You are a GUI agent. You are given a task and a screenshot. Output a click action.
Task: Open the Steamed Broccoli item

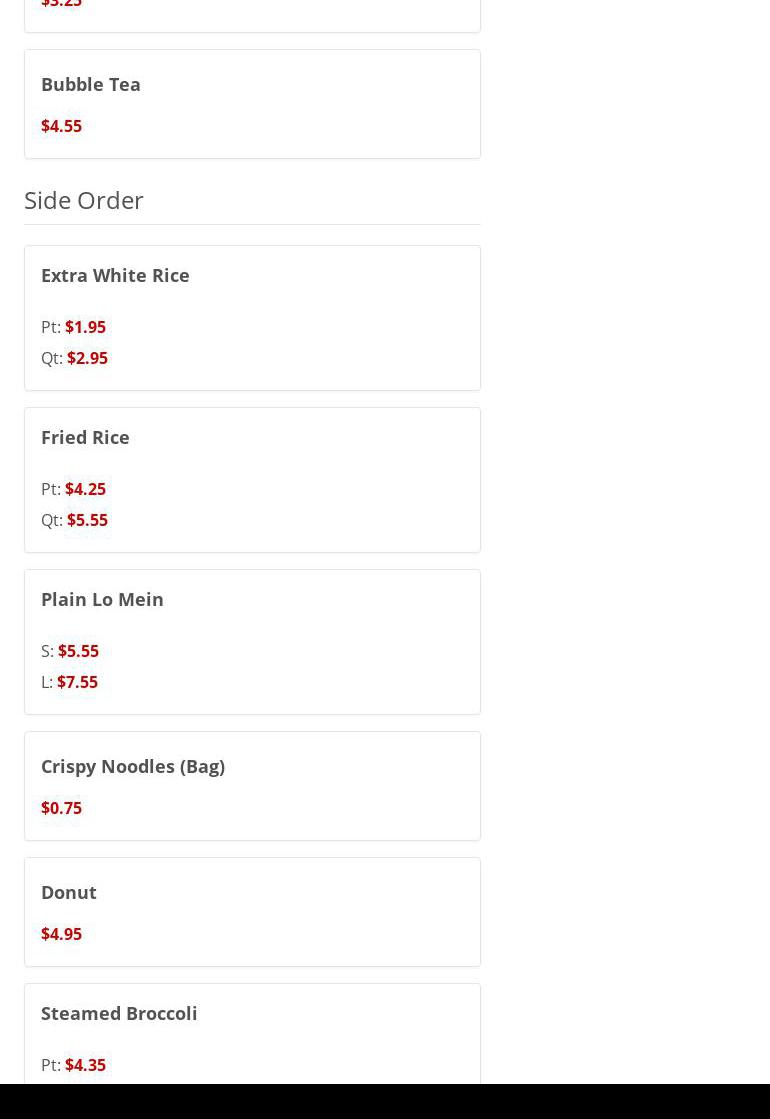(x=119, y=1013)
